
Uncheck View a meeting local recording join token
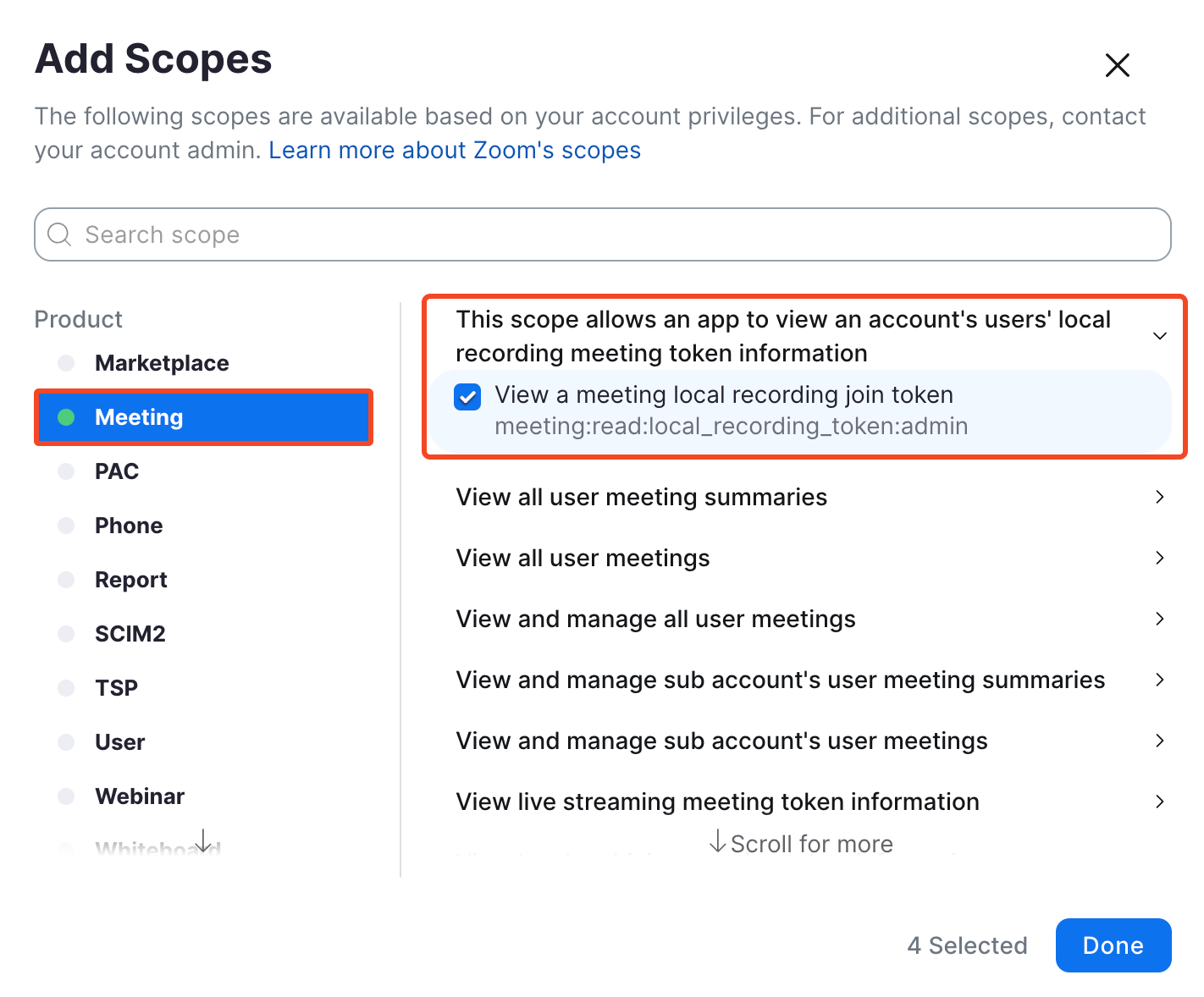(467, 396)
